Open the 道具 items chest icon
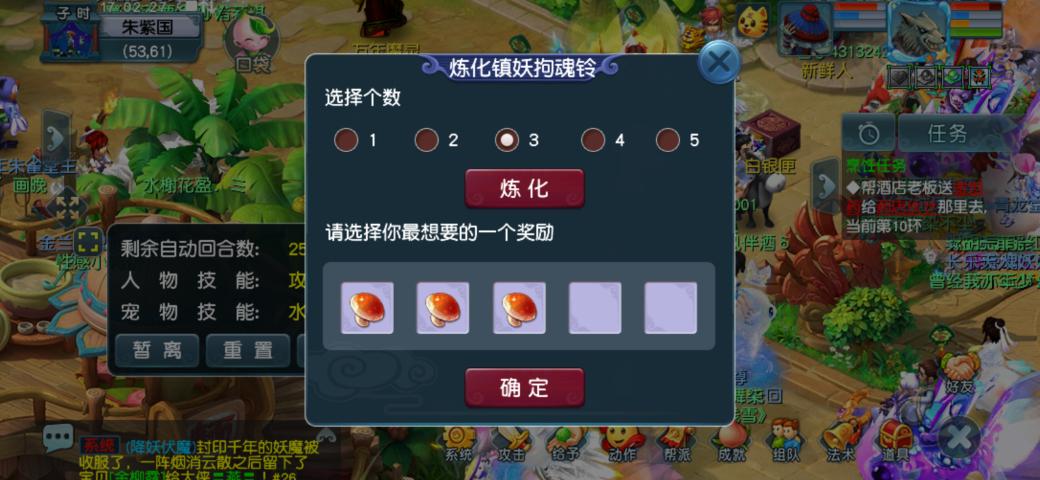The width and height of the screenshot is (1040, 480). [895, 443]
